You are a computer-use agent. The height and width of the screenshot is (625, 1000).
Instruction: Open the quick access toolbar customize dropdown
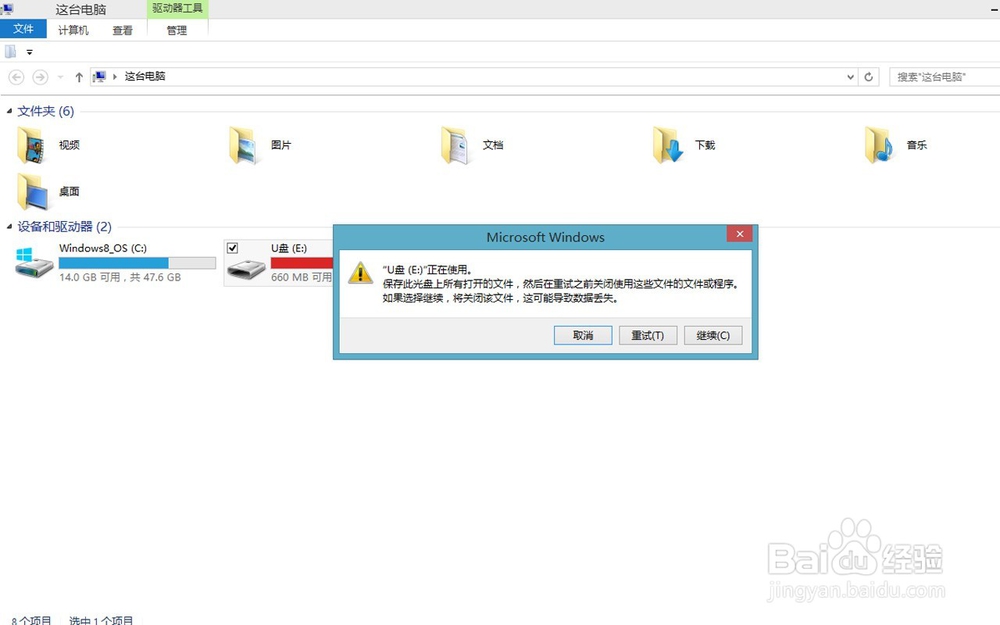click(29, 52)
